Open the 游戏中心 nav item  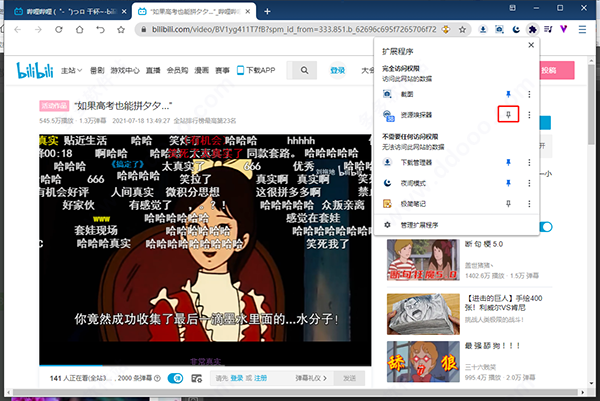click(125, 70)
